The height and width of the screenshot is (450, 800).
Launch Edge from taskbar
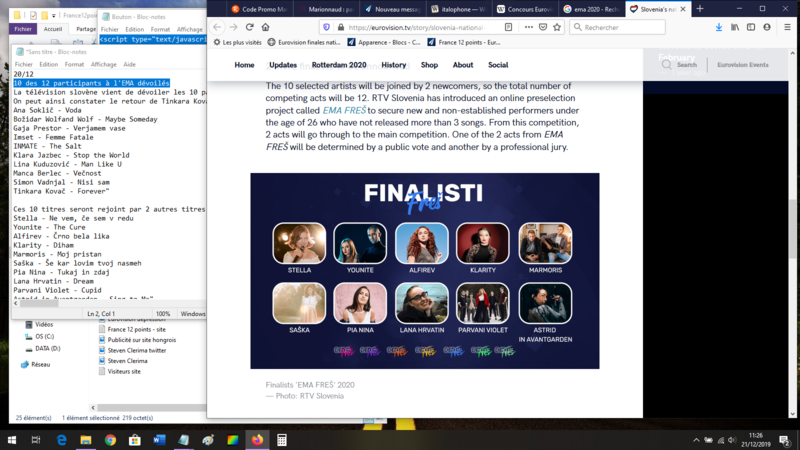click(x=61, y=440)
